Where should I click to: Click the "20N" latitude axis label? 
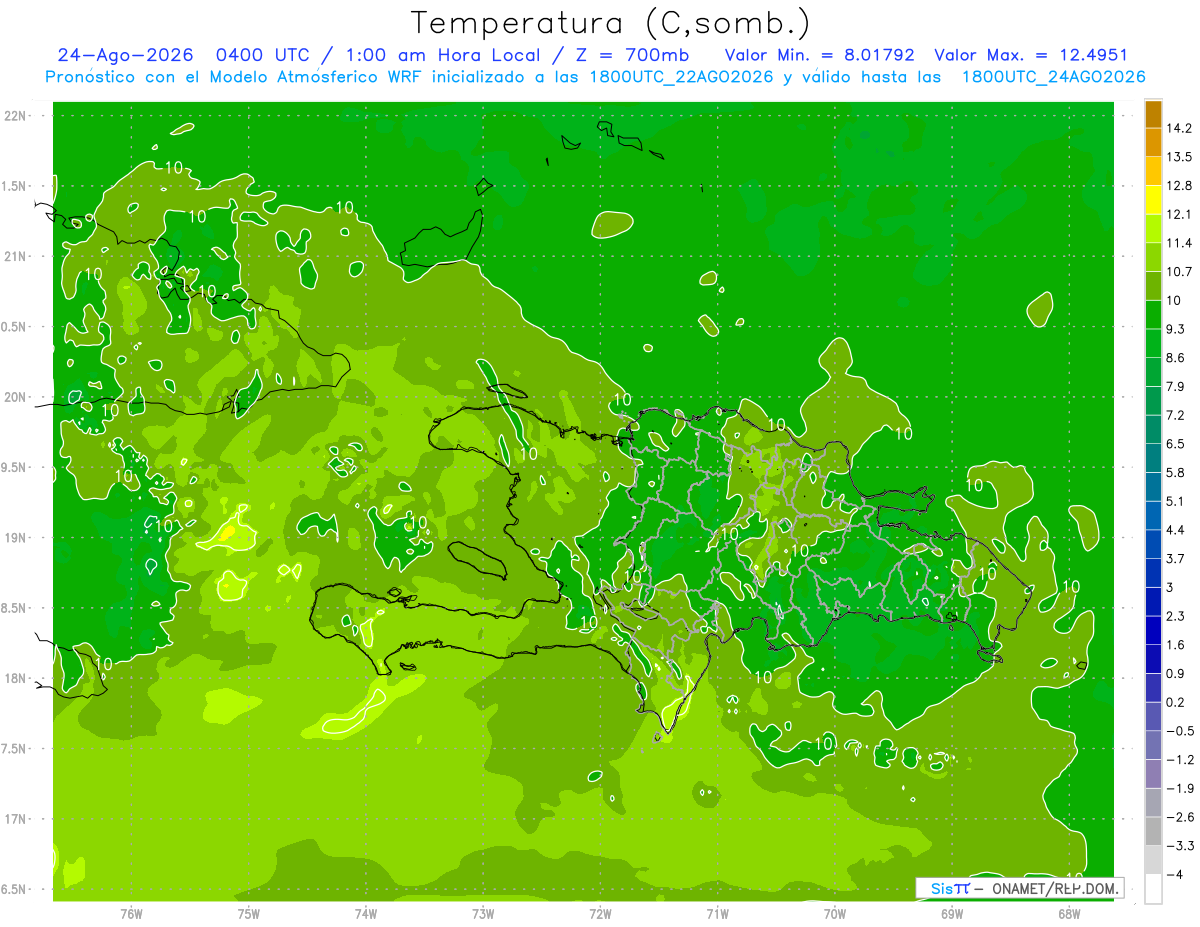[17, 397]
